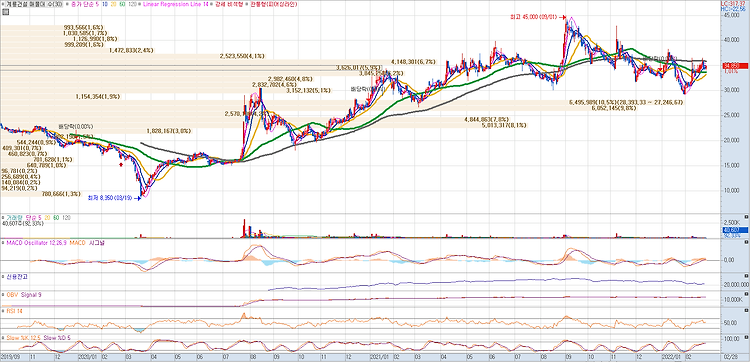This screenshot has width=750, height=362.
Task: Click the 2,523,550(4.1%) volume profile value
Action: tap(242, 56)
